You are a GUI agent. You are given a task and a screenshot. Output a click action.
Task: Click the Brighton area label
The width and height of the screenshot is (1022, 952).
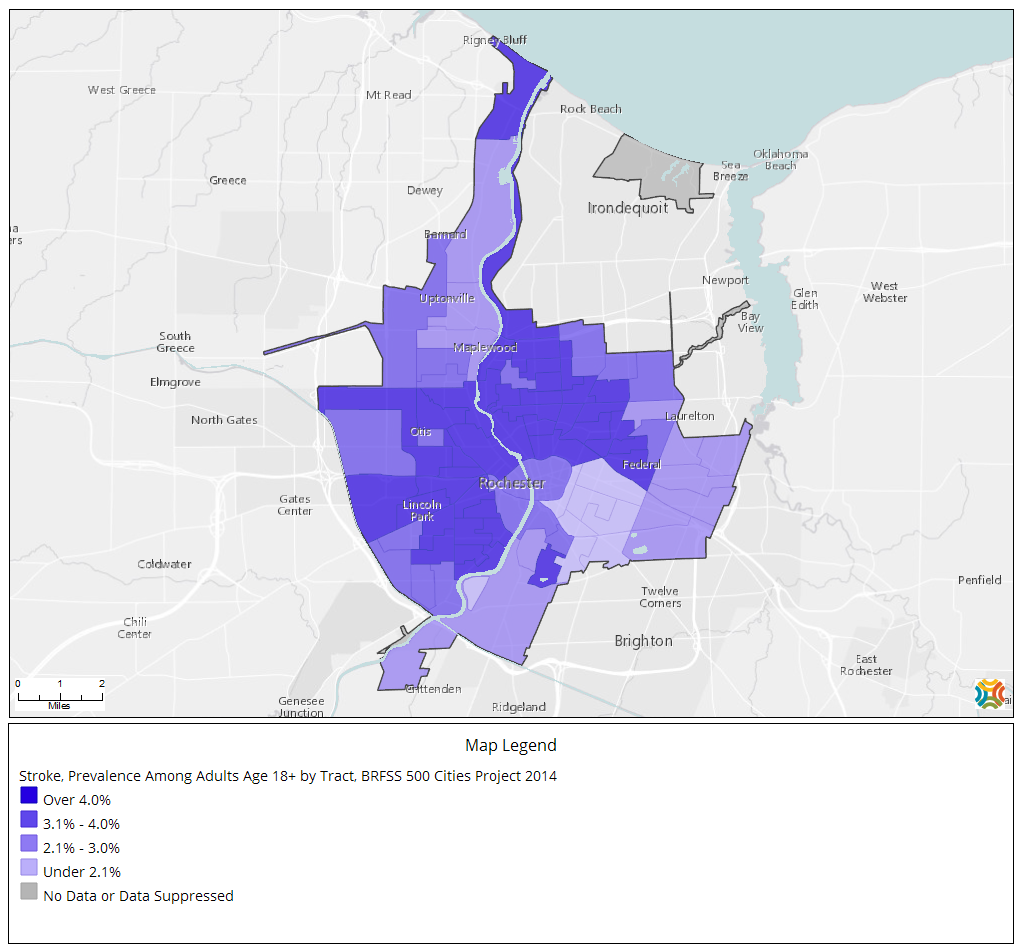644,641
